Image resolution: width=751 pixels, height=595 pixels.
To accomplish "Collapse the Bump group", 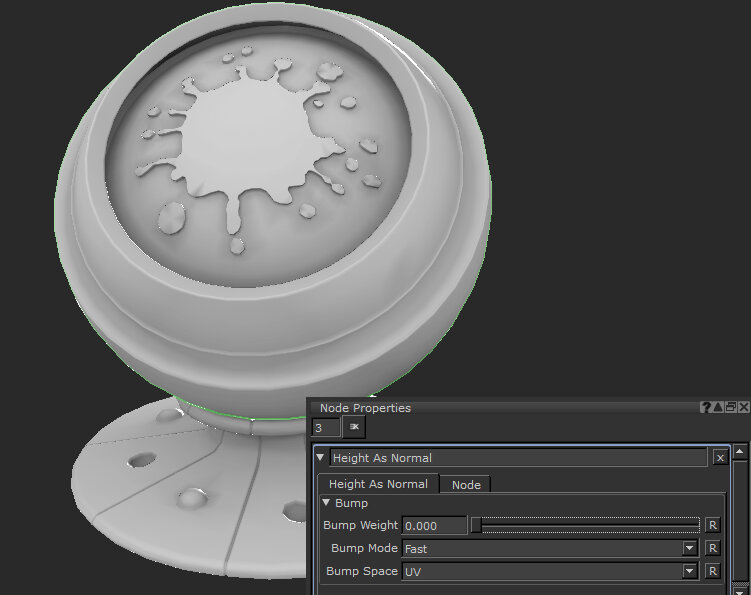I will point(327,503).
